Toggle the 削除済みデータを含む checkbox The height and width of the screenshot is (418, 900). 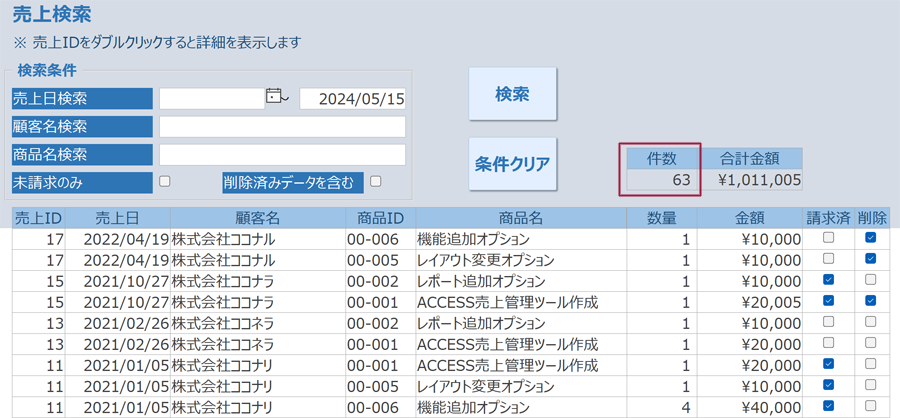[x=376, y=181]
